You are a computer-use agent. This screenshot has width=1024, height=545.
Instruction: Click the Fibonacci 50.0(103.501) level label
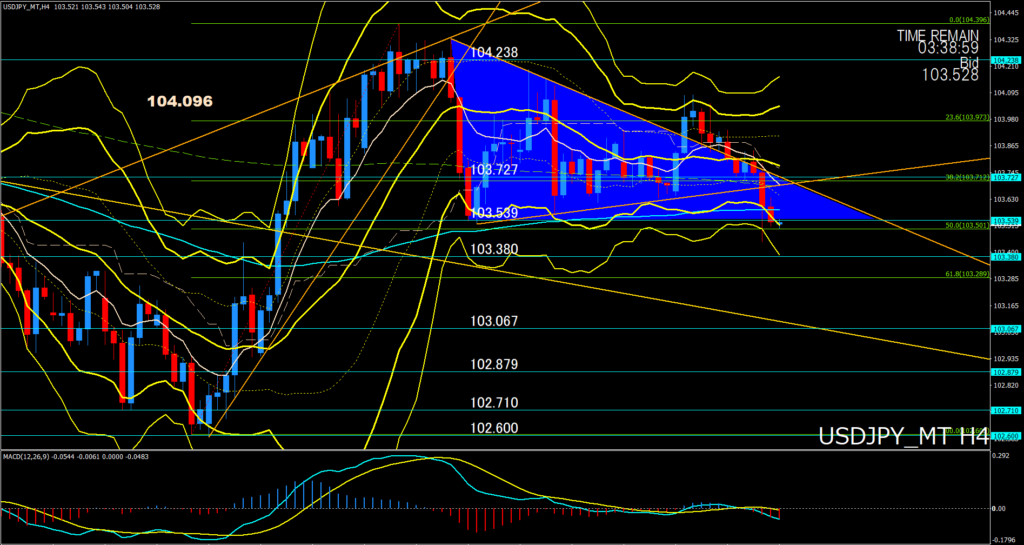(967, 225)
